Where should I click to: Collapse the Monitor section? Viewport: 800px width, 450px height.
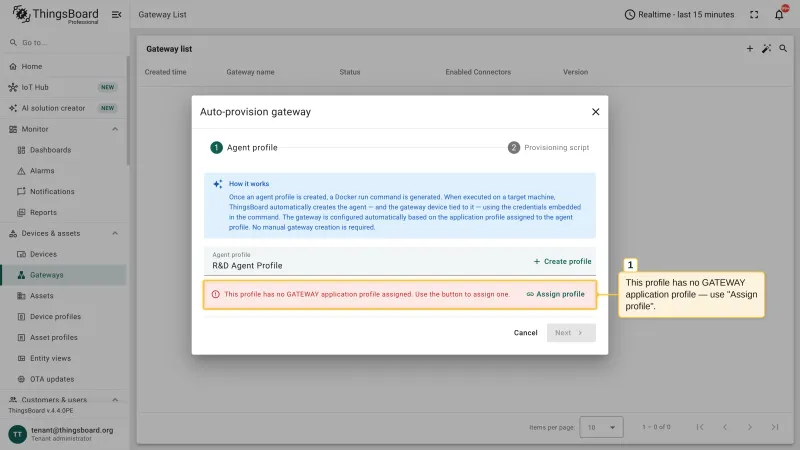tap(115, 129)
